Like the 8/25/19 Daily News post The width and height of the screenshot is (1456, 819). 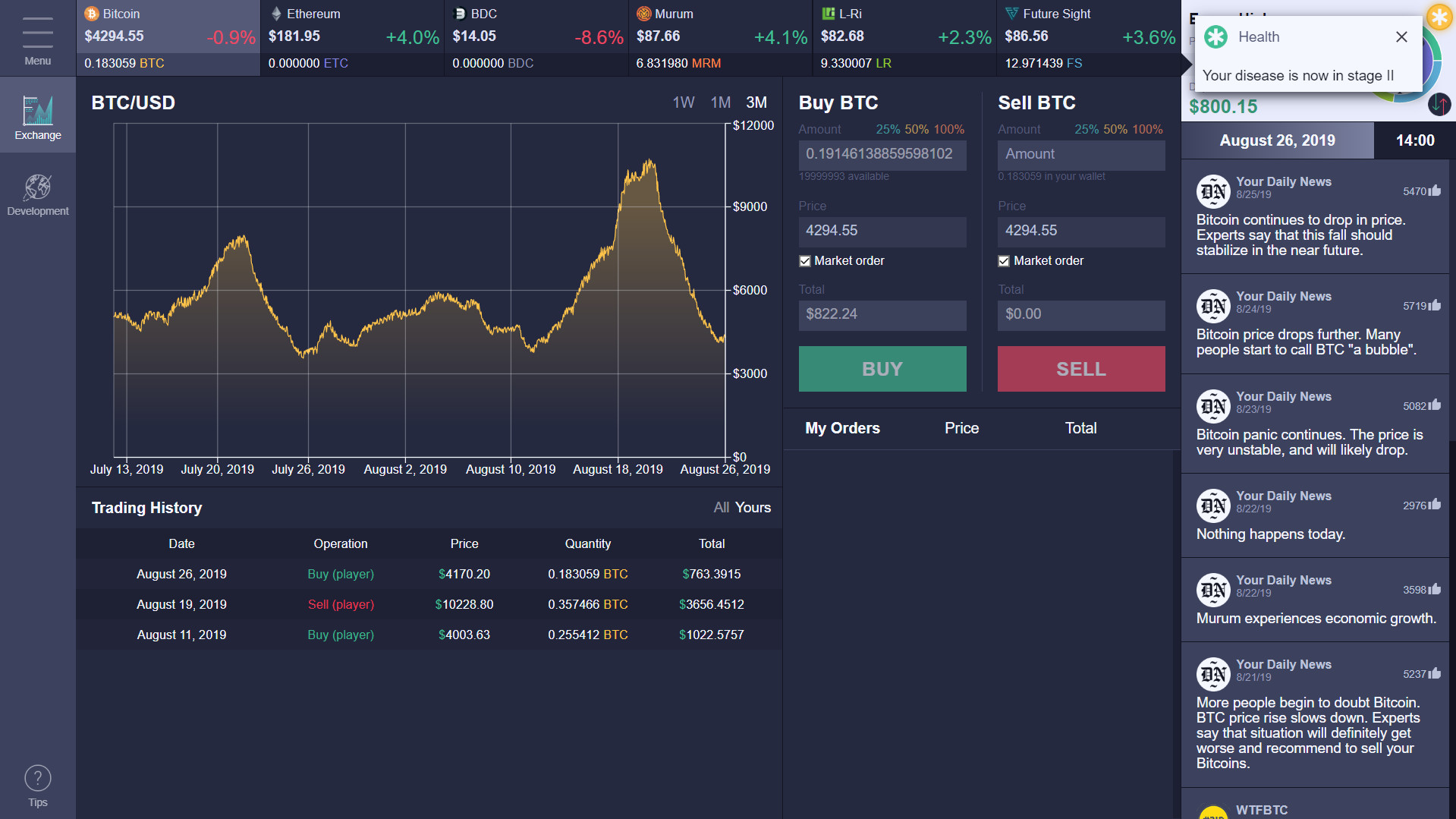coord(1434,191)
